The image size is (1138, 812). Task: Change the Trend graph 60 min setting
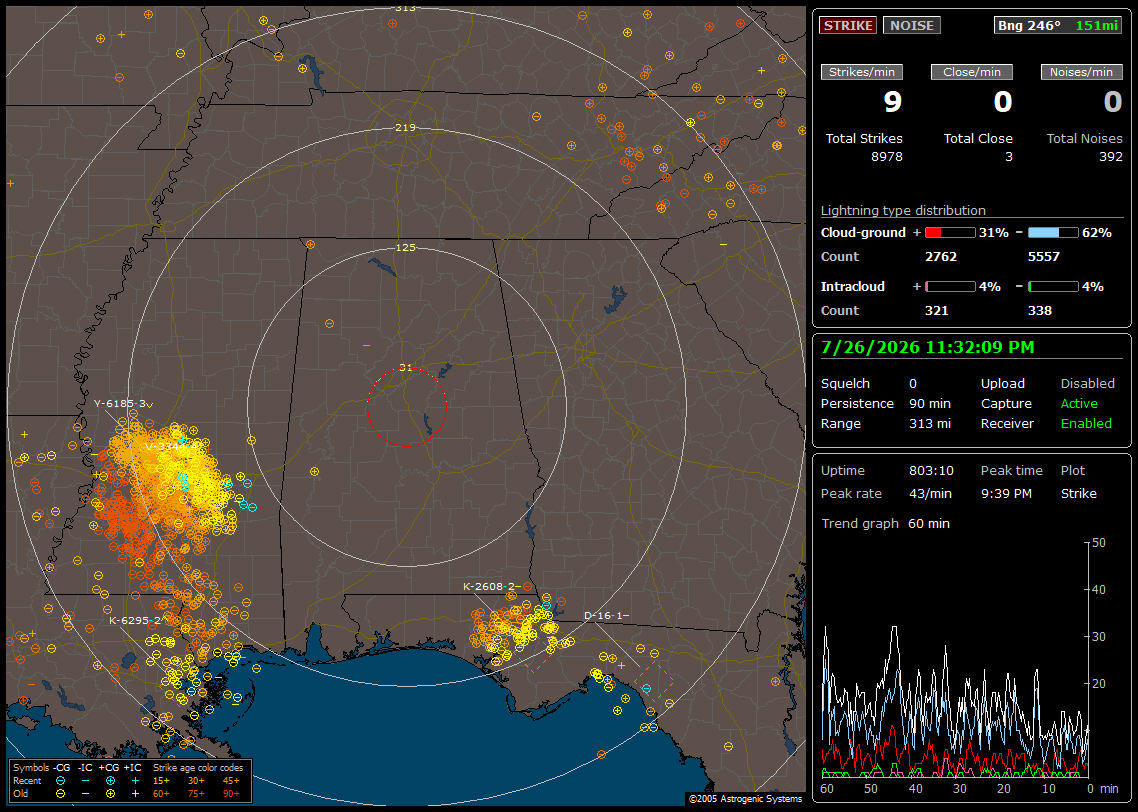[x=928, y=524]
